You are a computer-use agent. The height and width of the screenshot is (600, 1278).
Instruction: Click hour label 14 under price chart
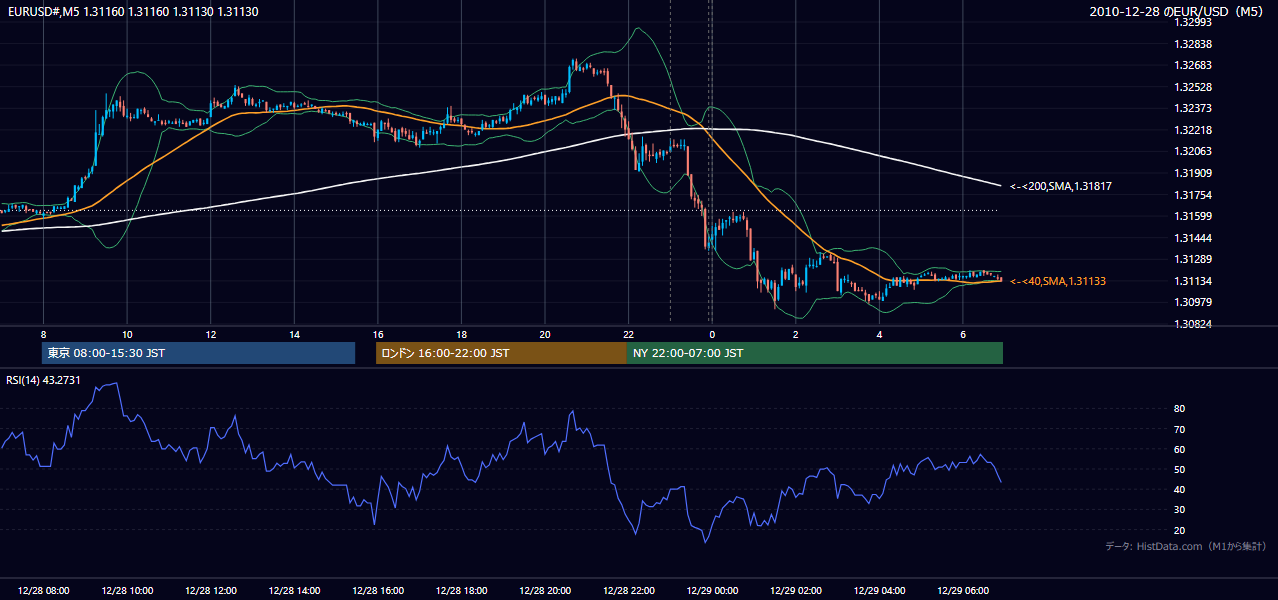click(294, 334)
